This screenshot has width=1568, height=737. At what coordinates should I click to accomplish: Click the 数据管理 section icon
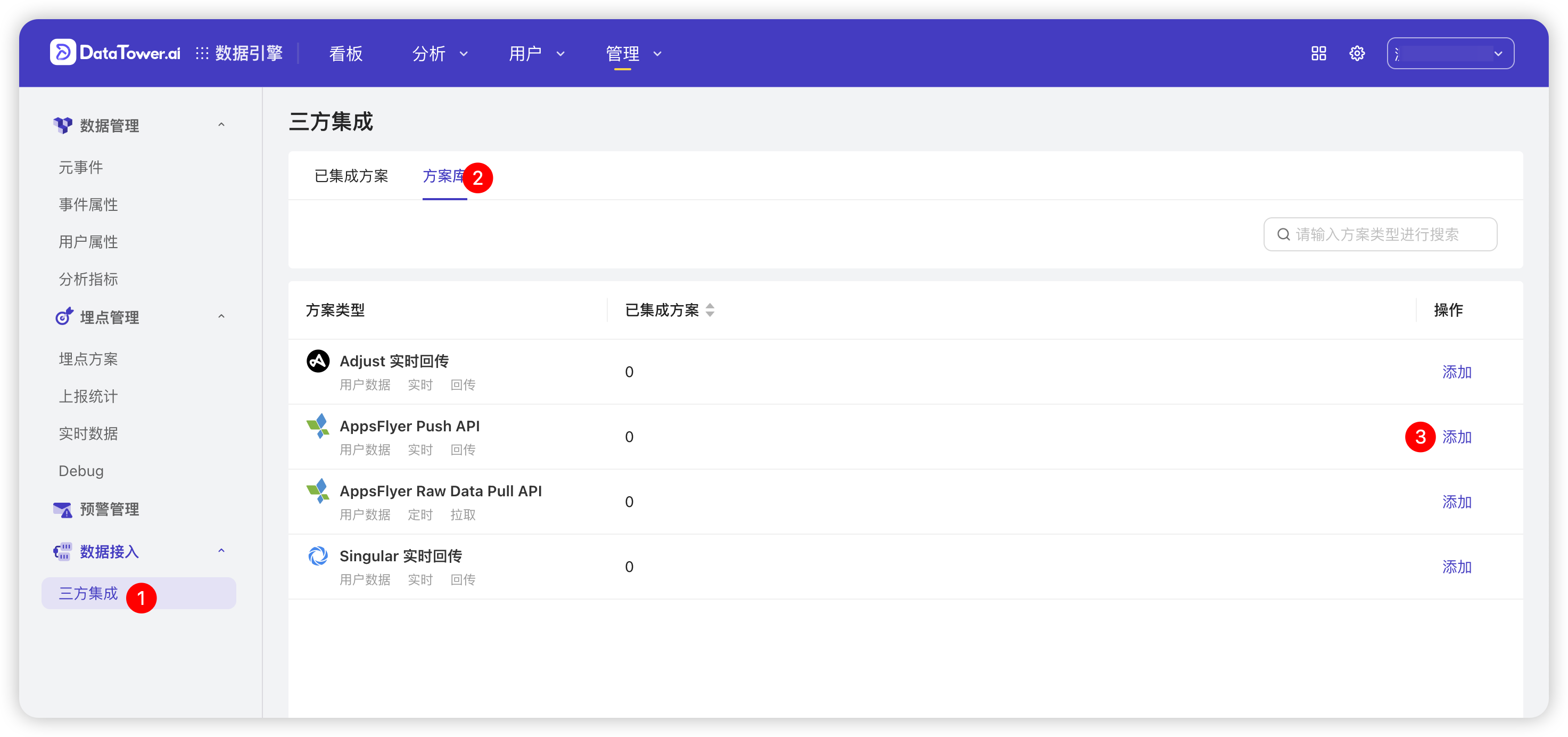pos(63,125)
